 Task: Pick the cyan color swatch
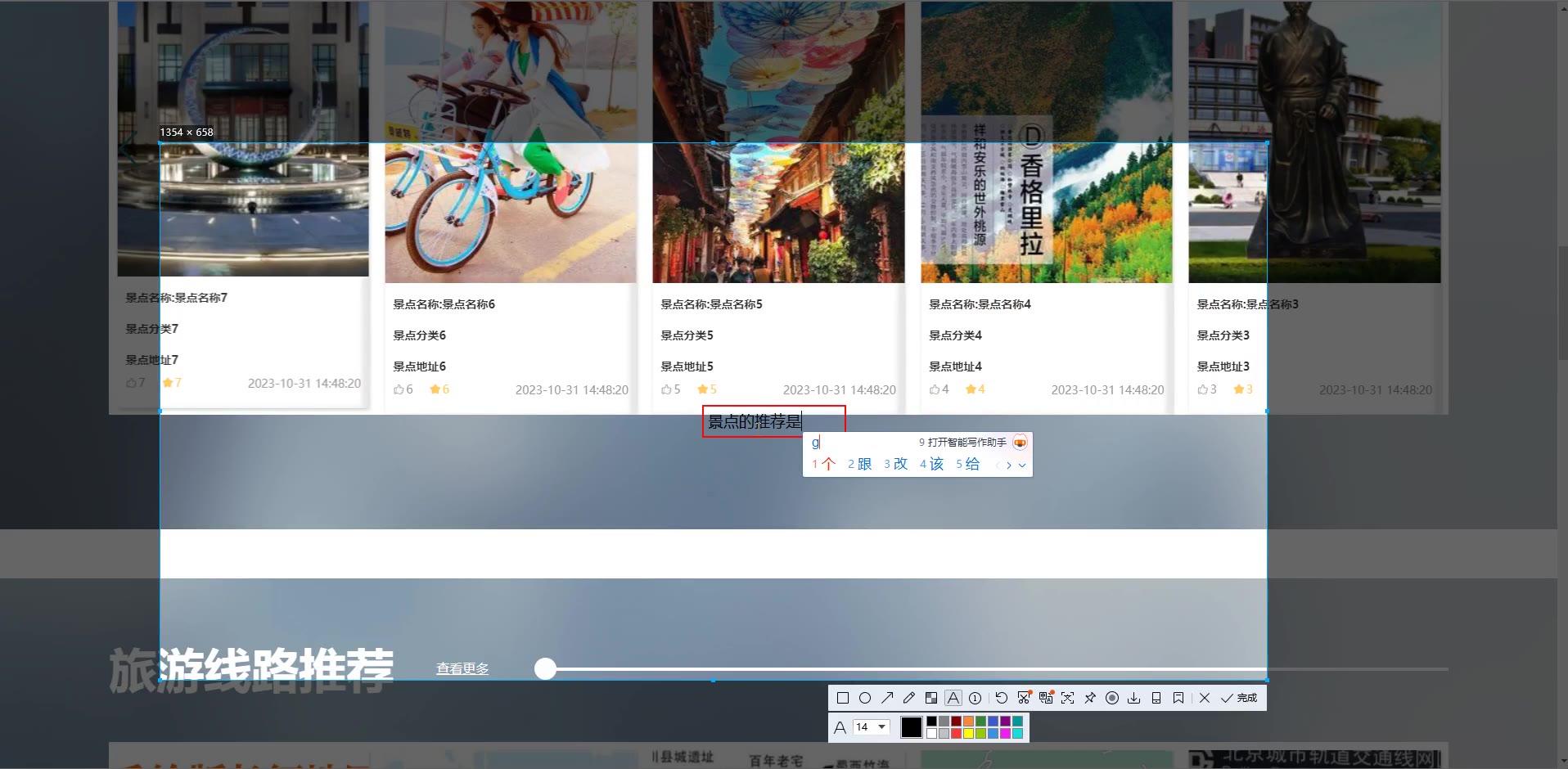(1017, 733)
